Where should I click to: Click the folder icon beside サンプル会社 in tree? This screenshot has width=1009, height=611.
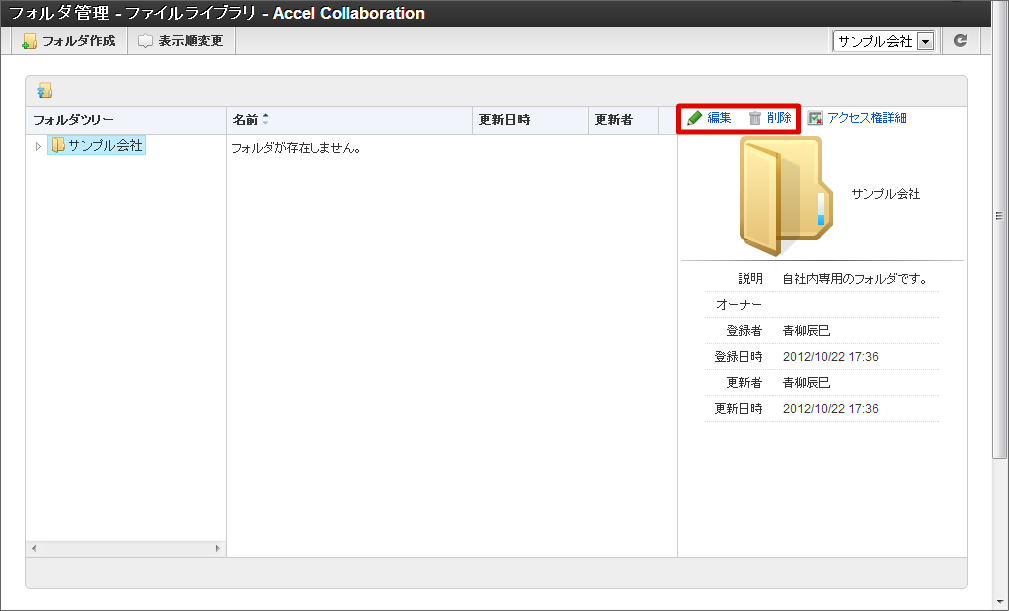[58, 145]
